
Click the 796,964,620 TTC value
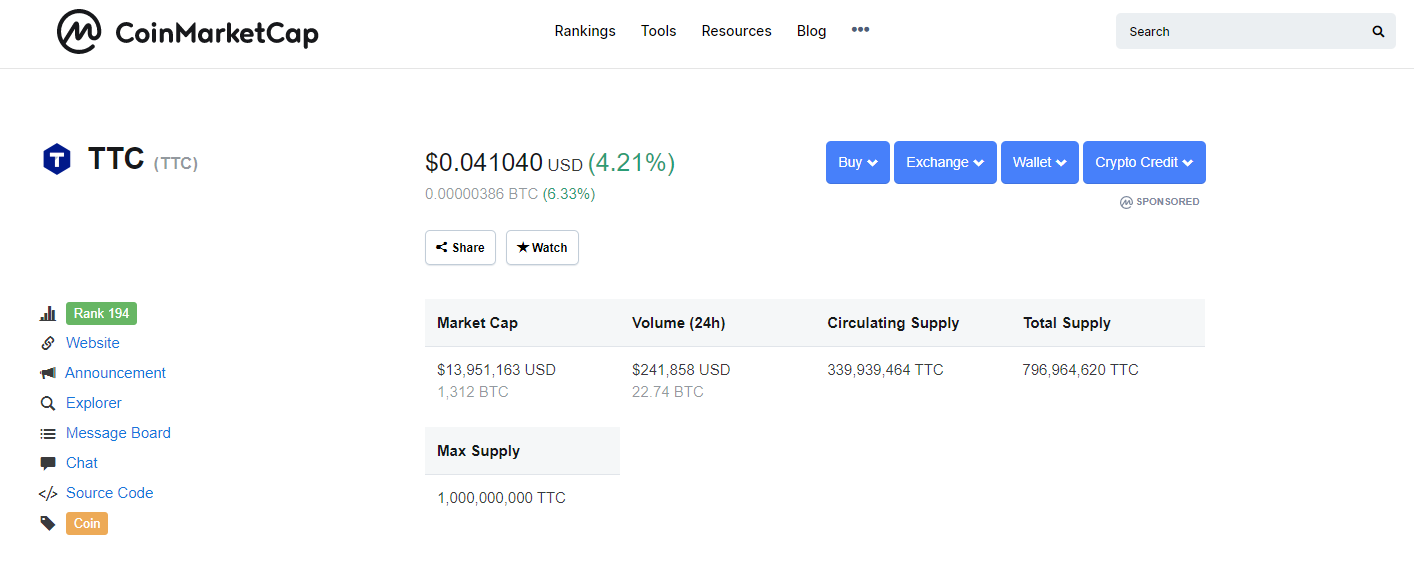[x=1080, y=370]
